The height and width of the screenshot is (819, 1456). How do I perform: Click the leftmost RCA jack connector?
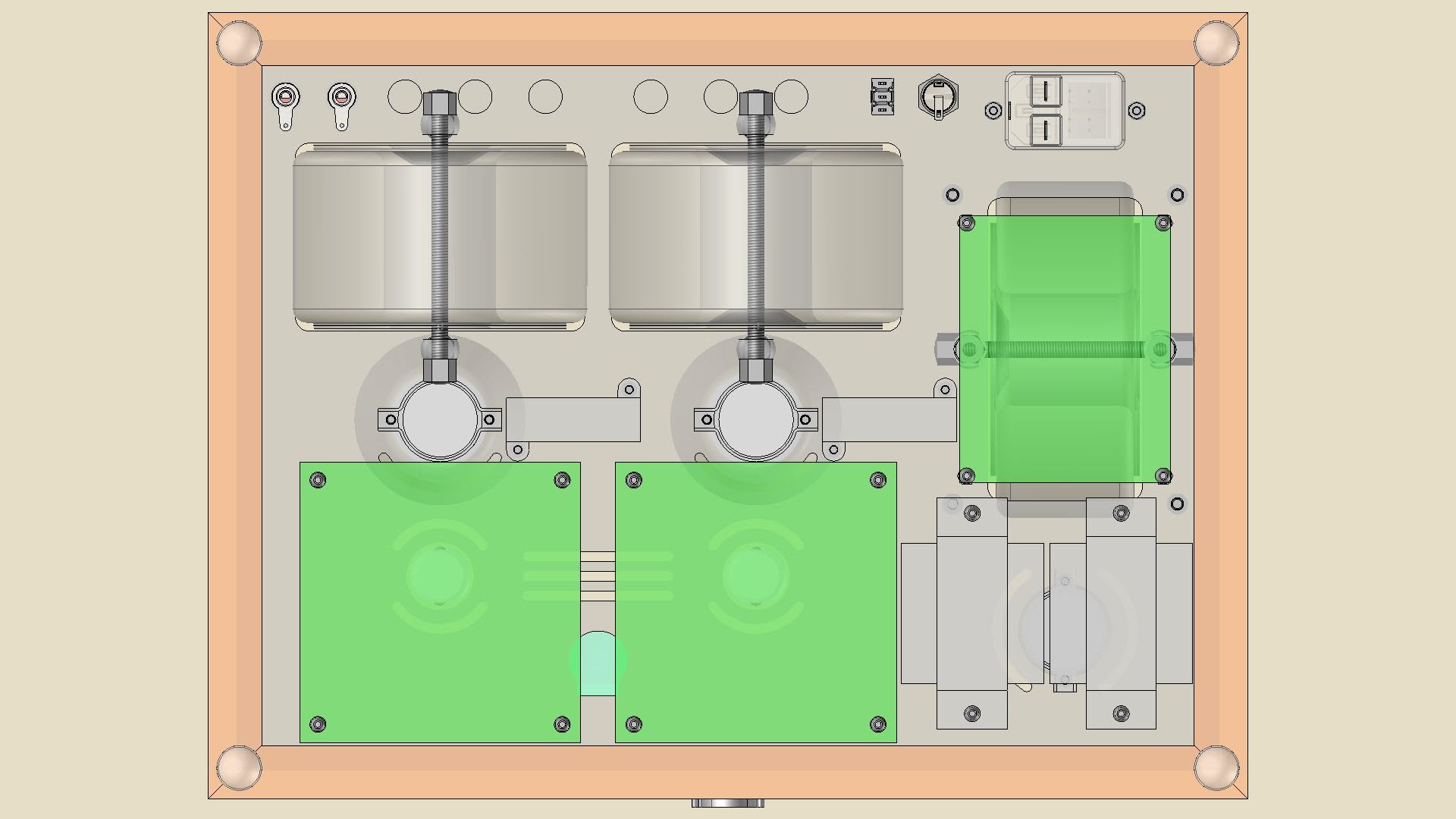(286, 97)
